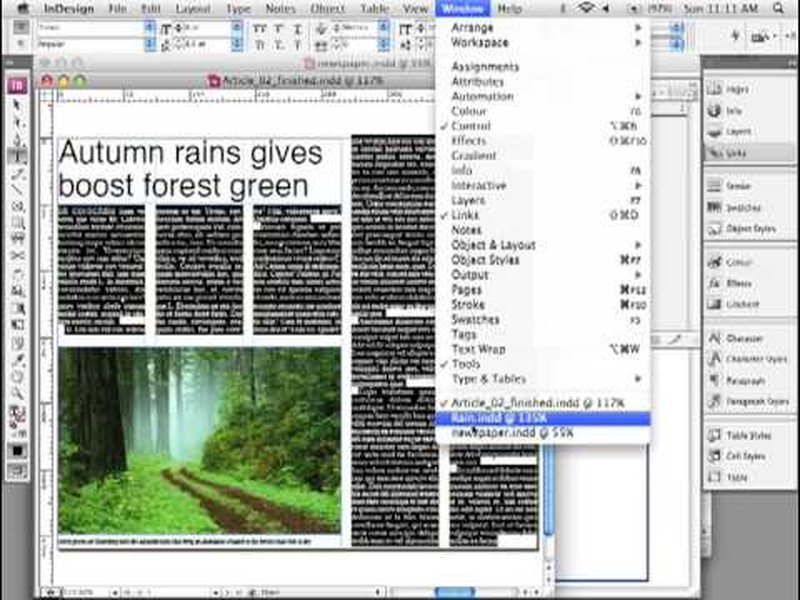Open the Layout menu
800x600 pixels.
point(193,9)
